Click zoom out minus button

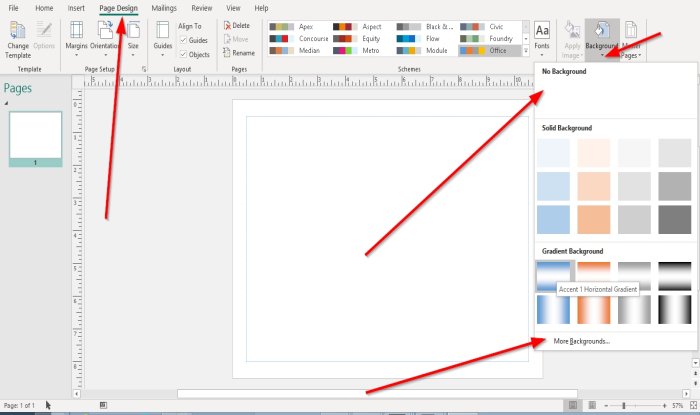pyautogui.click(x=606, y=406)
